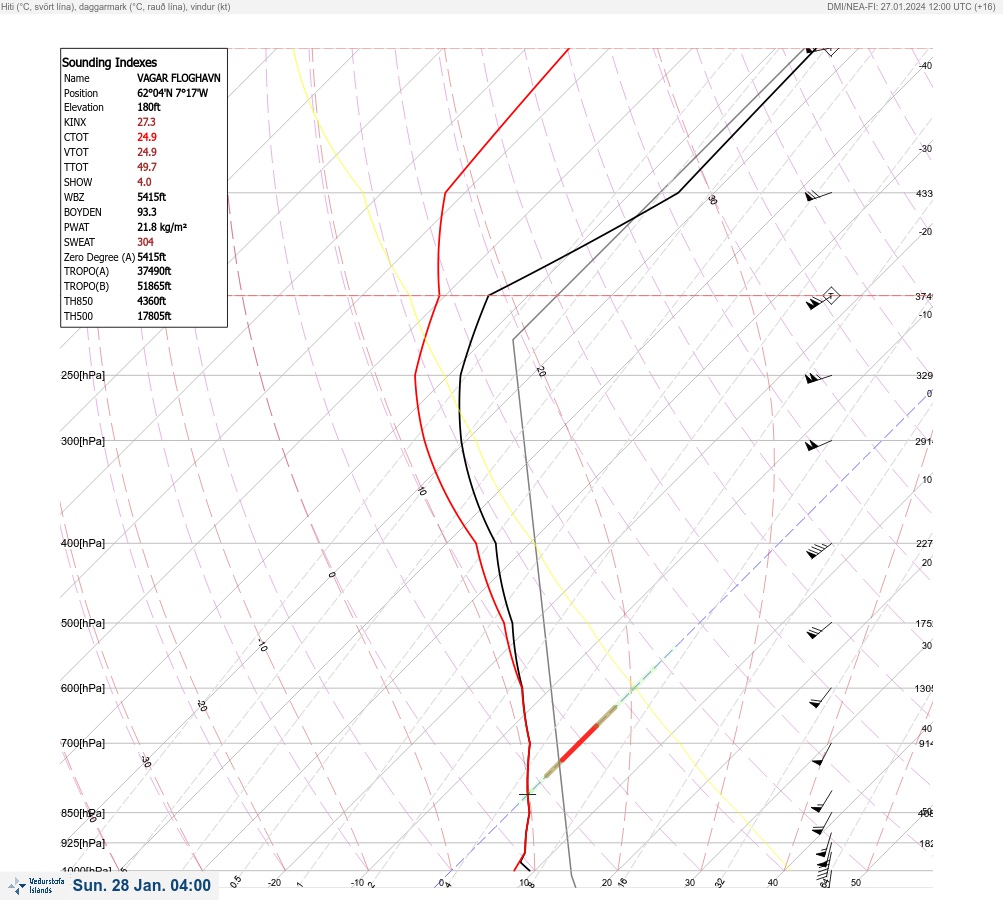The image size is (1003, 900).
Task: Click the TTOT value 49.7
Action: 146,167
